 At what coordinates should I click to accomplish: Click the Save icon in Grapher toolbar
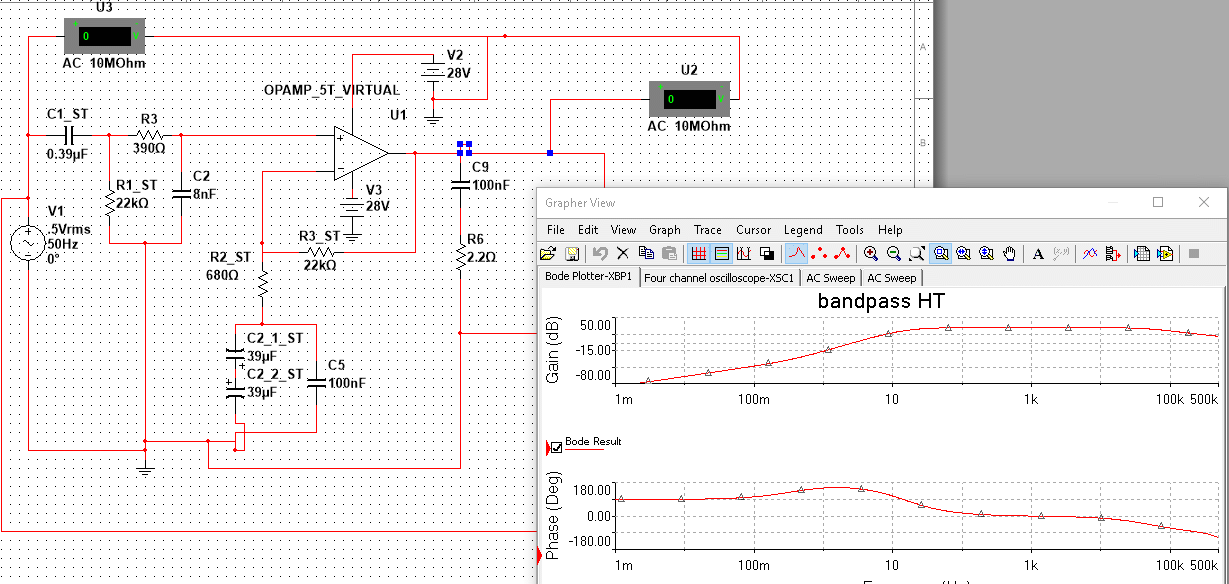[573, 254]
